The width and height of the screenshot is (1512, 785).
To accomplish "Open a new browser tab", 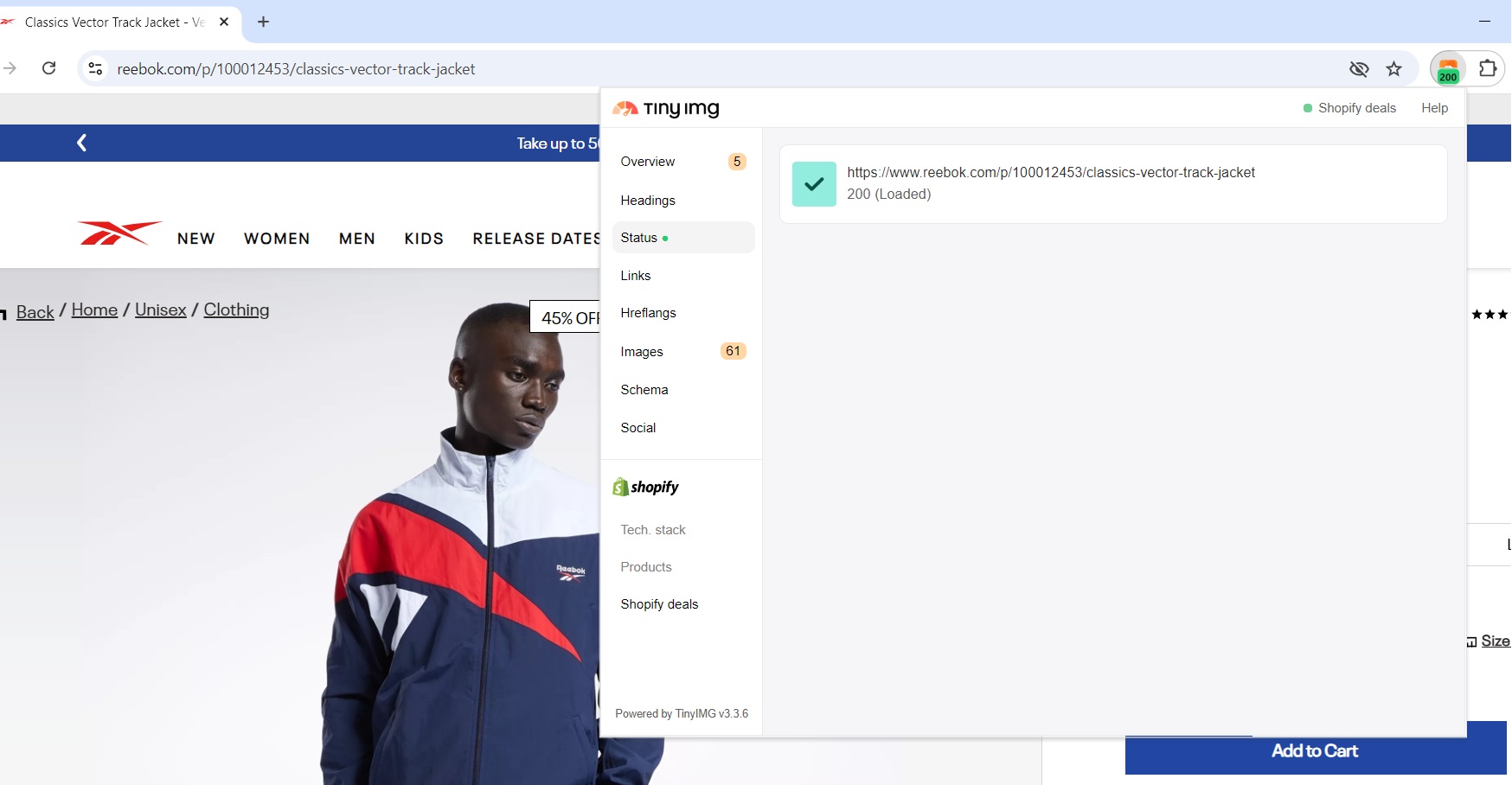I will pos(264,22).
